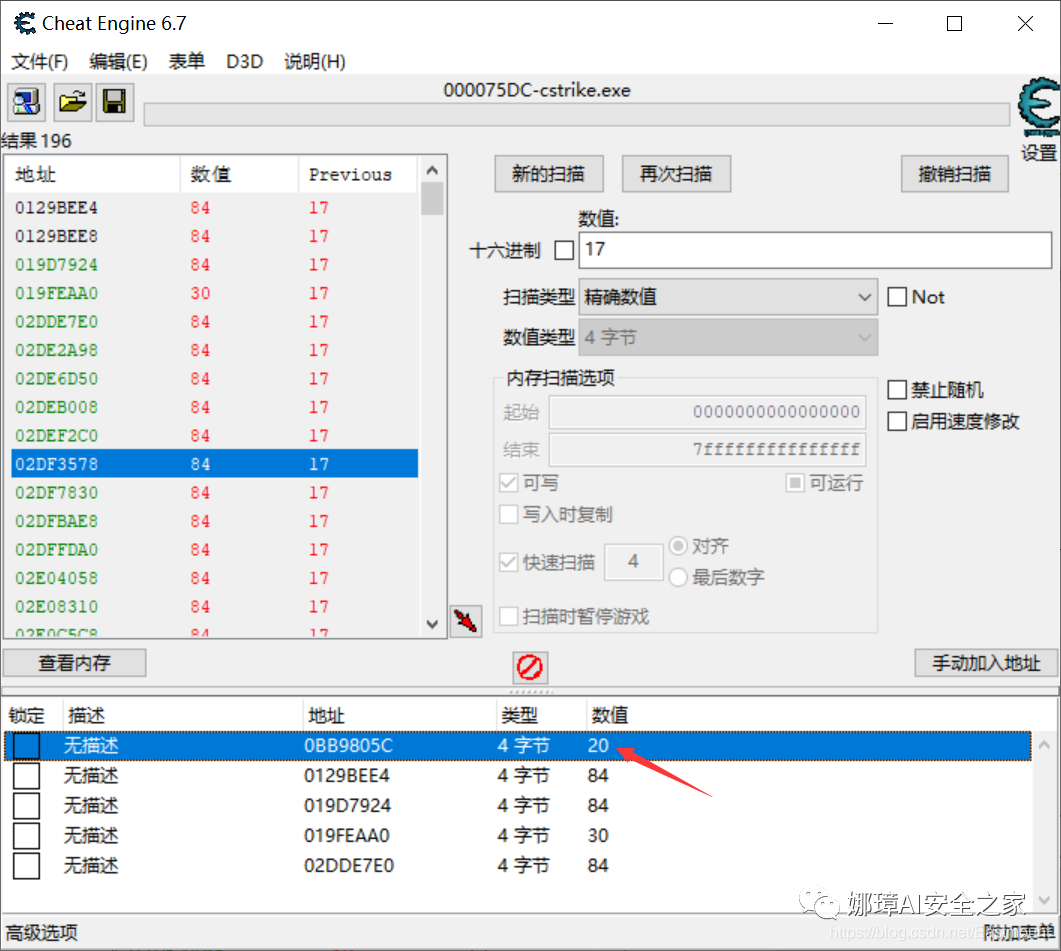Toggle the 可写 checkbox

508,483
